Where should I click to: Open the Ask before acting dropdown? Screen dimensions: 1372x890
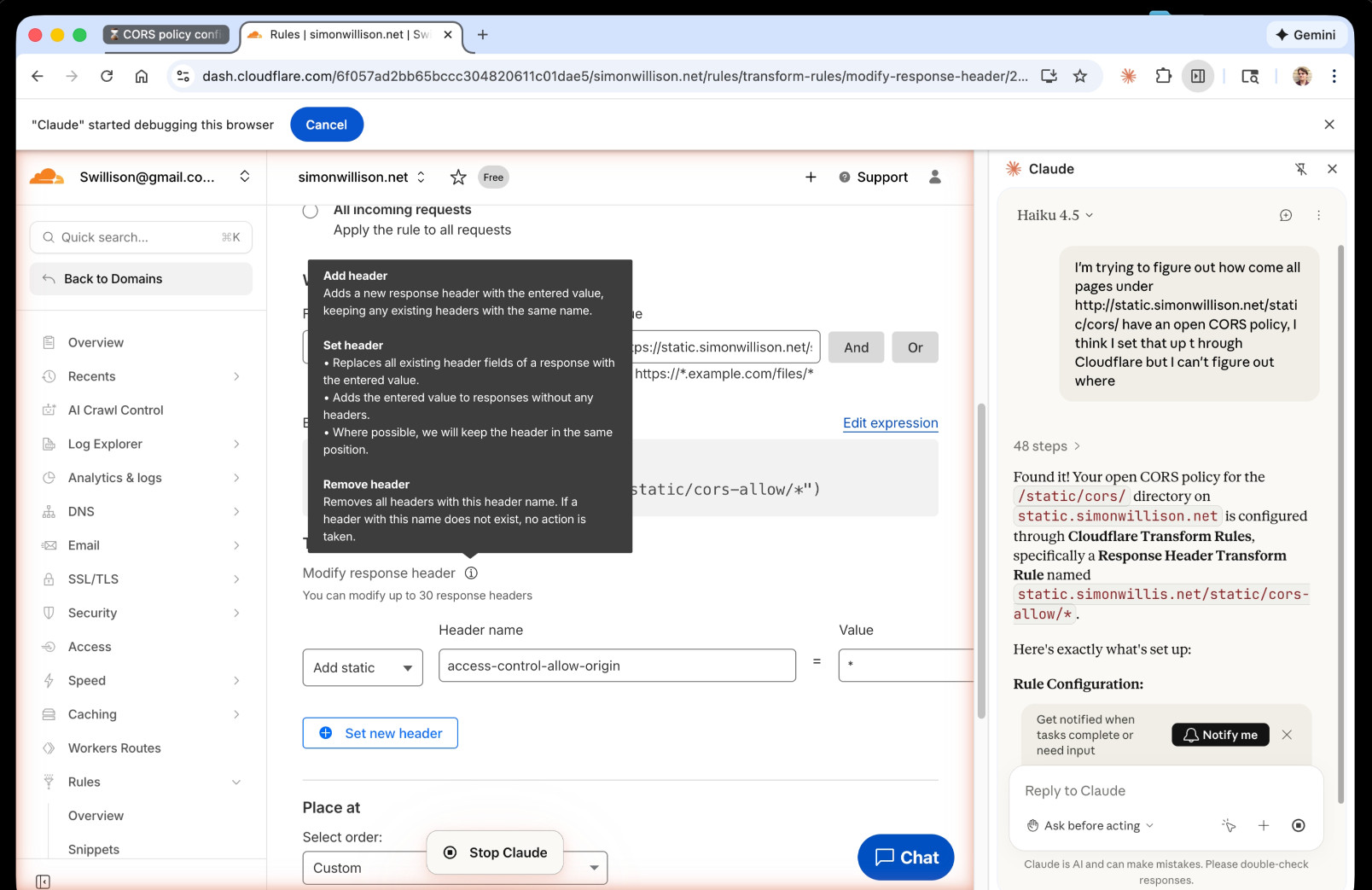pyautogui.click(x=1090, y=825)
